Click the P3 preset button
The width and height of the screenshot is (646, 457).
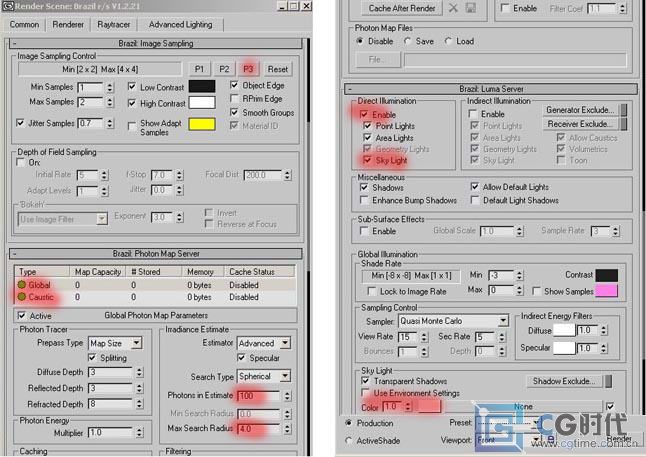[249, 69]
